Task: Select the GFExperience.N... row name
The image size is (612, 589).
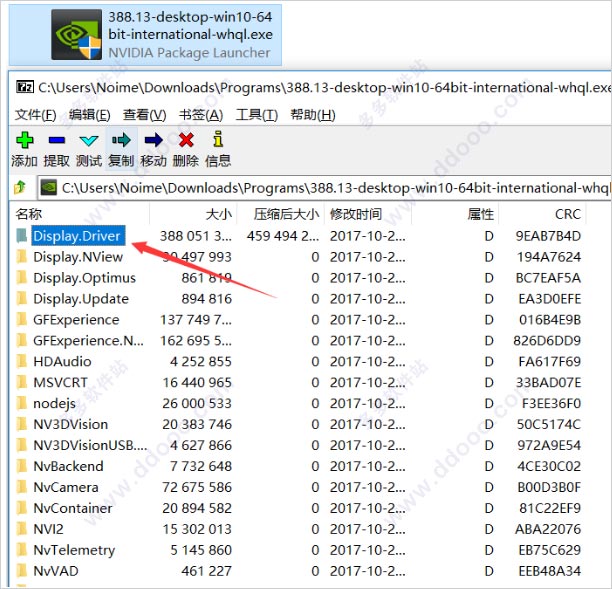Action: pos(88,341)
